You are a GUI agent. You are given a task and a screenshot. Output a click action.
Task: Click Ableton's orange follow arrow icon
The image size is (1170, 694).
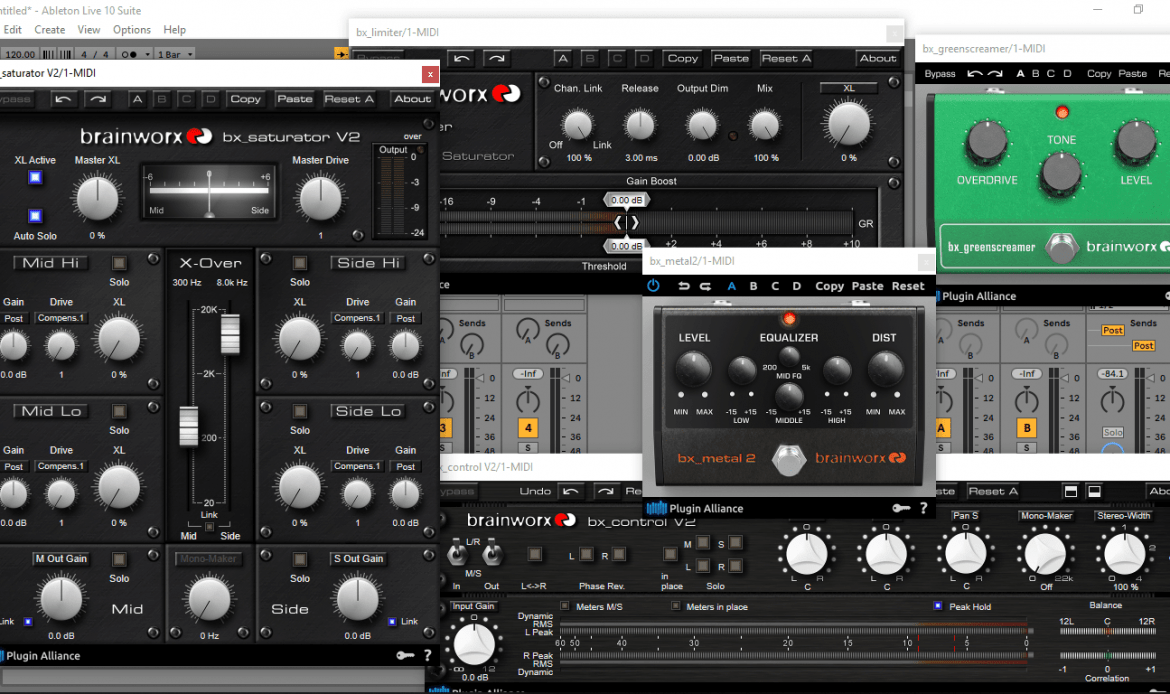(x=341, y=54)
